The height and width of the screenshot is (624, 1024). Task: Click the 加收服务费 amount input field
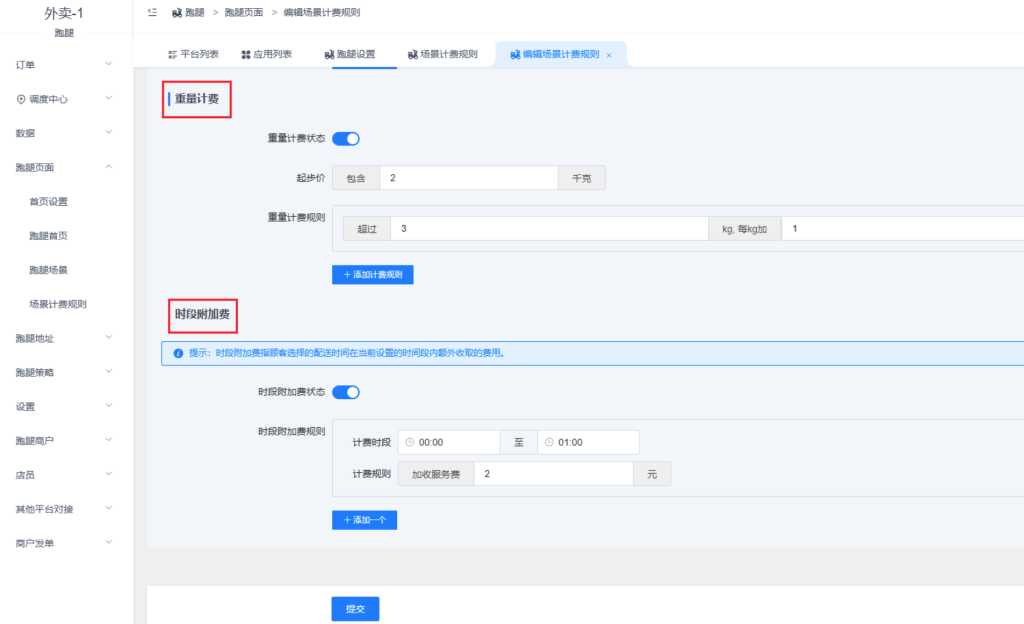(x=553, y=474)
